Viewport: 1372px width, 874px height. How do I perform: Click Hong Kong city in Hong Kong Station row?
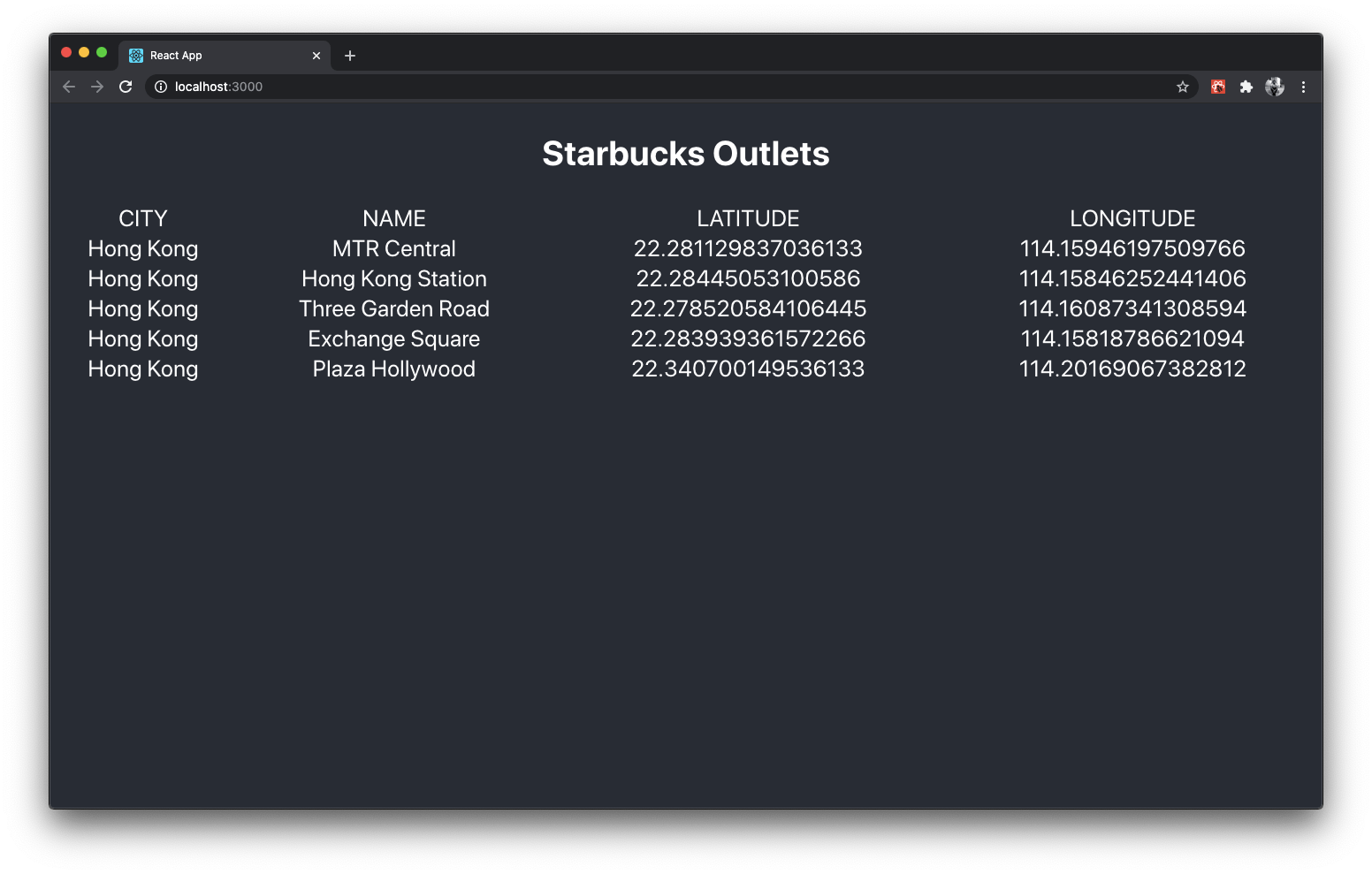coord(143,279)
